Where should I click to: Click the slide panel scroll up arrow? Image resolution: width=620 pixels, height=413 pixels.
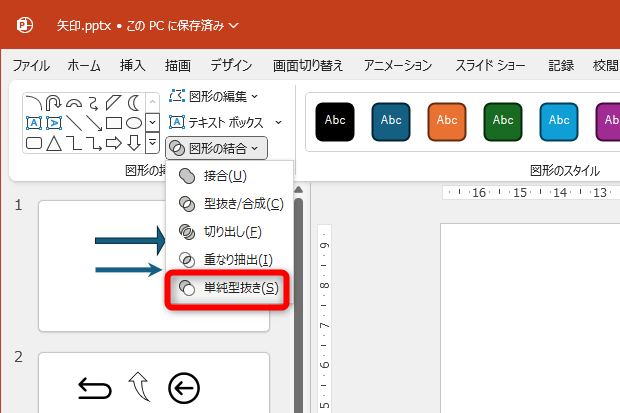click(x=299, y=190)
